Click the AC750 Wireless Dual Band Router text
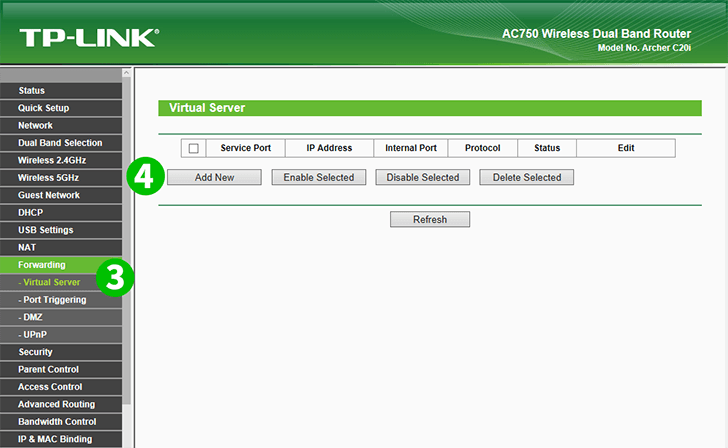 tap(597, 34)
